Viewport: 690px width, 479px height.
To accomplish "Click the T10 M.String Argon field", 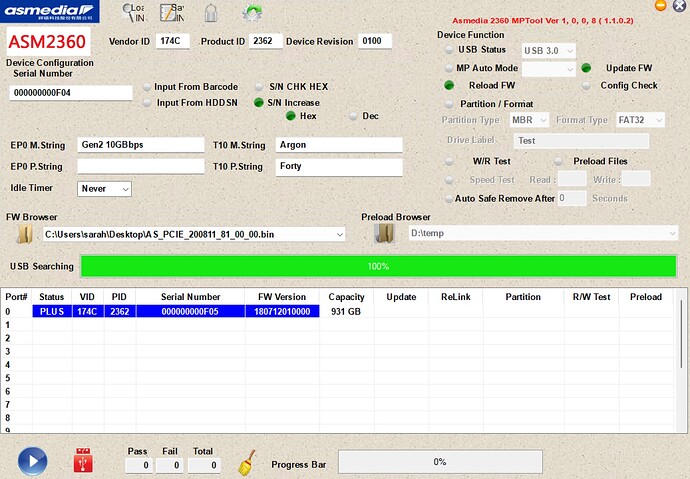I will 339,145.
